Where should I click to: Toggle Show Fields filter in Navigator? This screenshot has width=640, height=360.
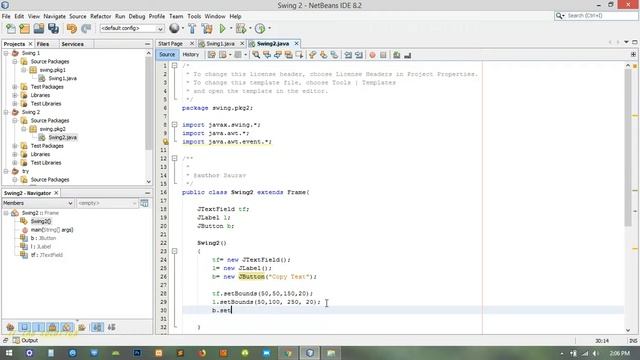point(24,327)
